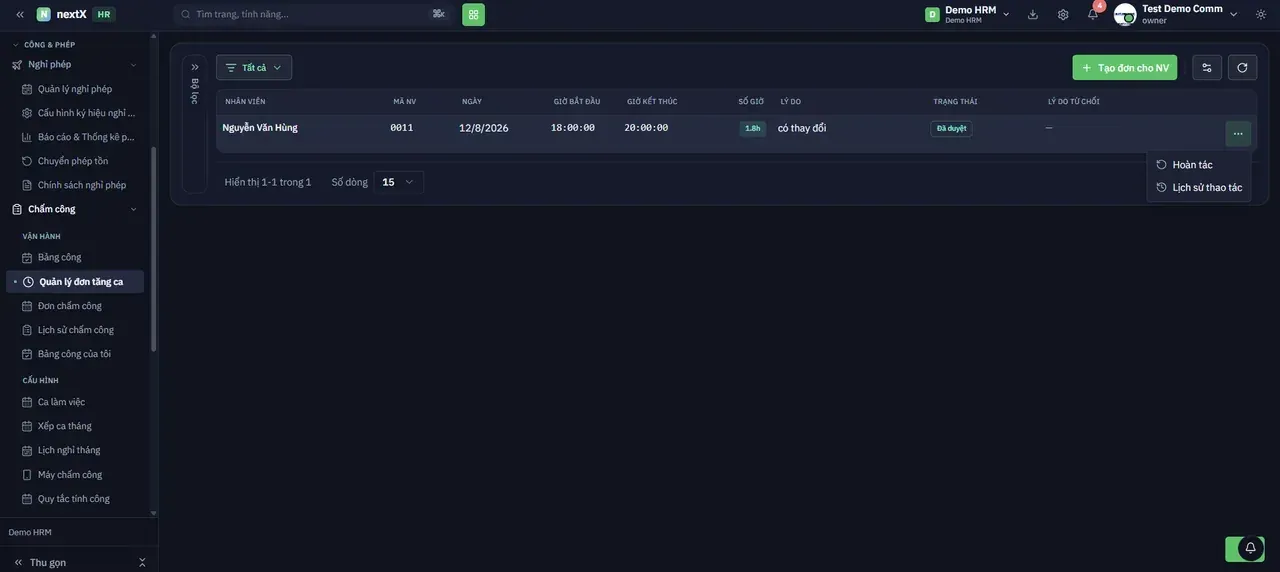Open the Số dòng 15 rows dropdown
Screen dimensions: 1280x572
point(398,182)
